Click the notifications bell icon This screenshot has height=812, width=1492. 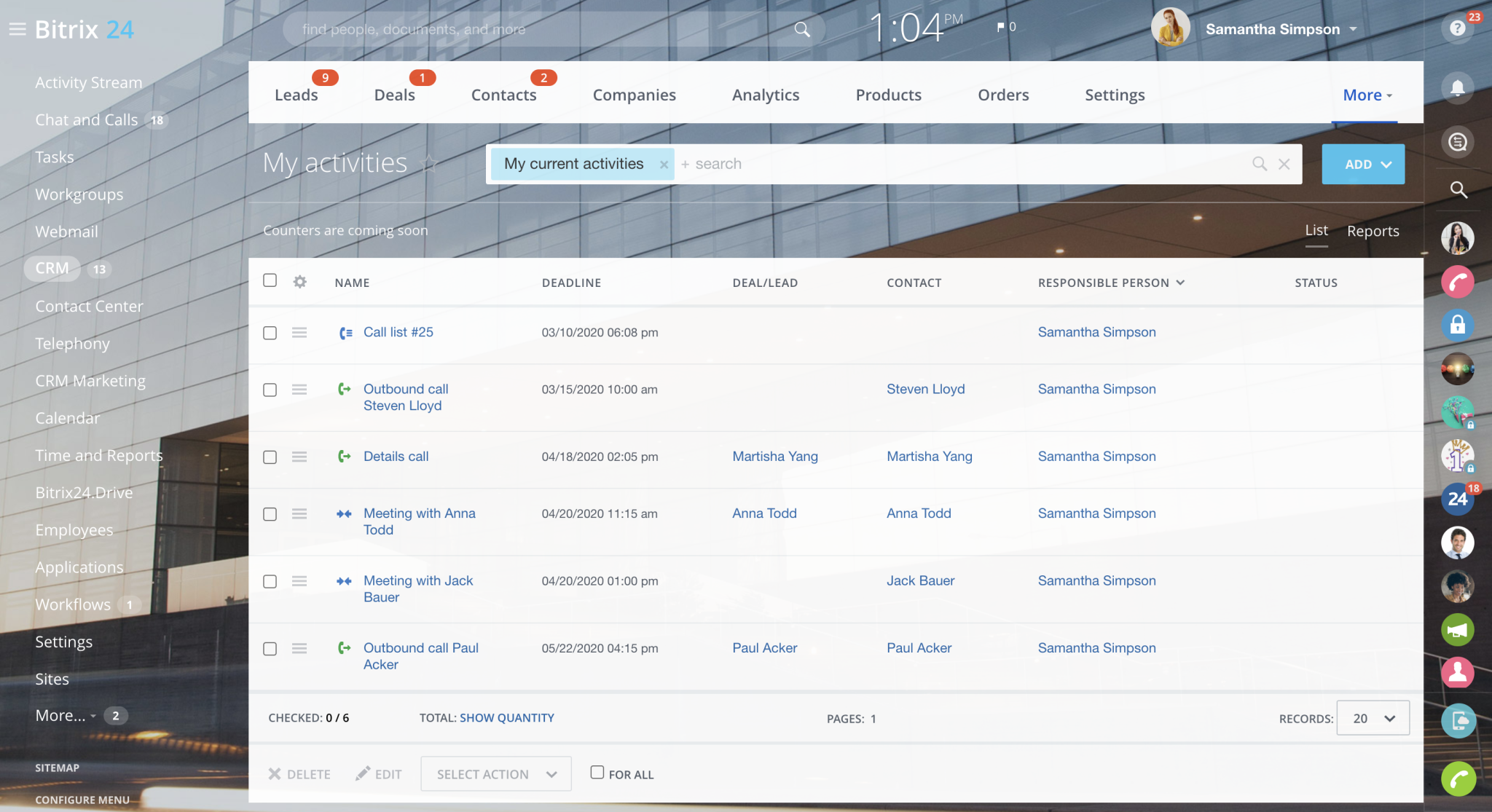click(x=1457, y=88)
